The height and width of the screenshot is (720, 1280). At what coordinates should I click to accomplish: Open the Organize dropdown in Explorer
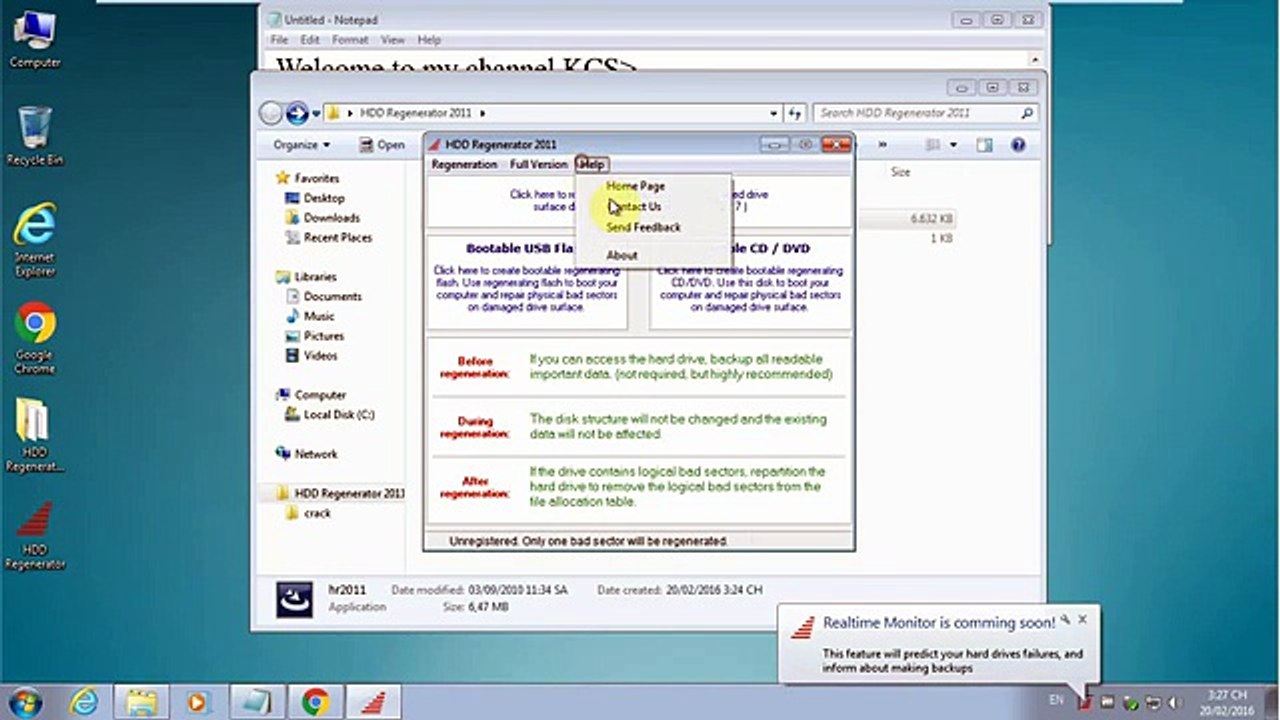point(301,145)
